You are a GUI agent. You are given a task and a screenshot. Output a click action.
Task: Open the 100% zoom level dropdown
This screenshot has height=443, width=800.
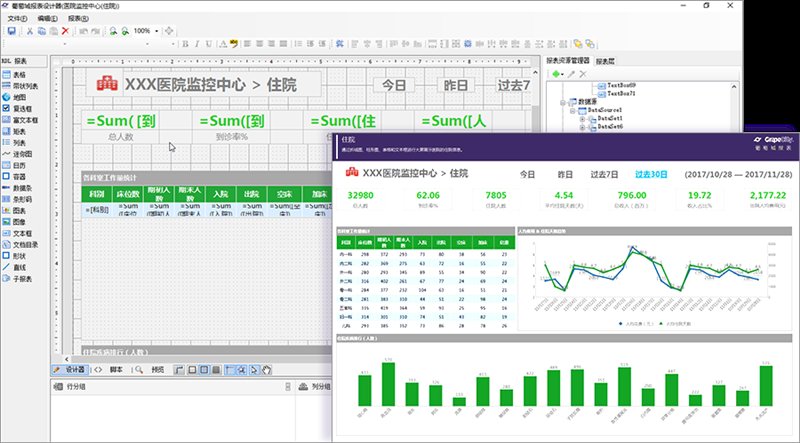pos(156,31)
